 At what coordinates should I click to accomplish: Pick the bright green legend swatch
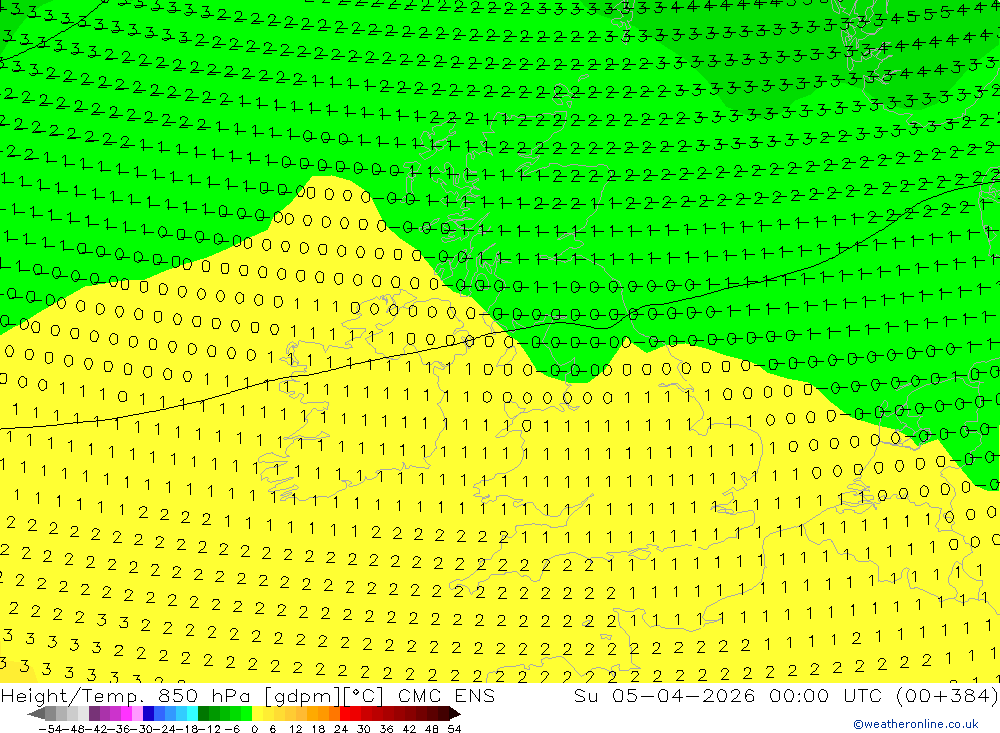(246, 713)
